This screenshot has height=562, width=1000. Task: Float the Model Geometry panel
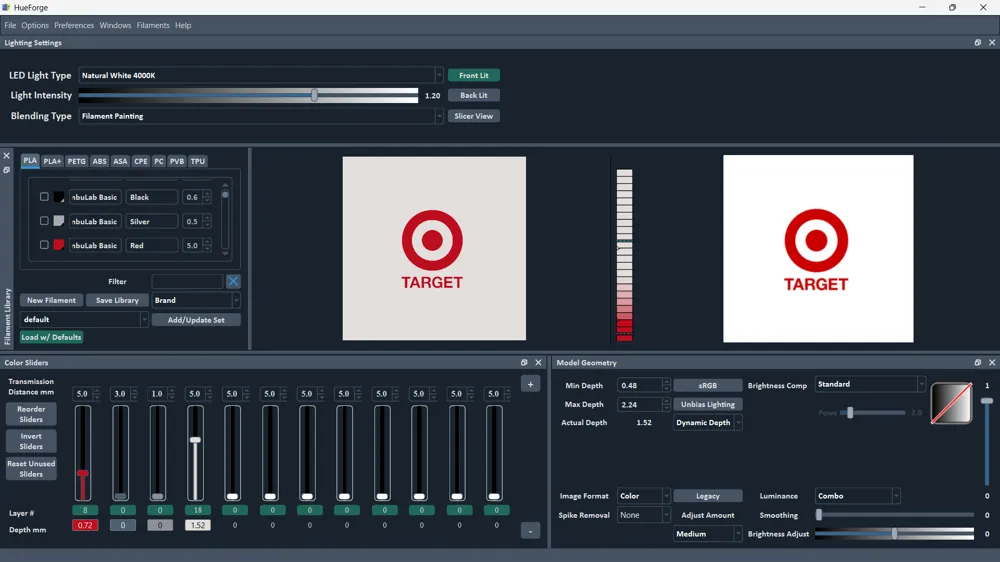(978, 362)
